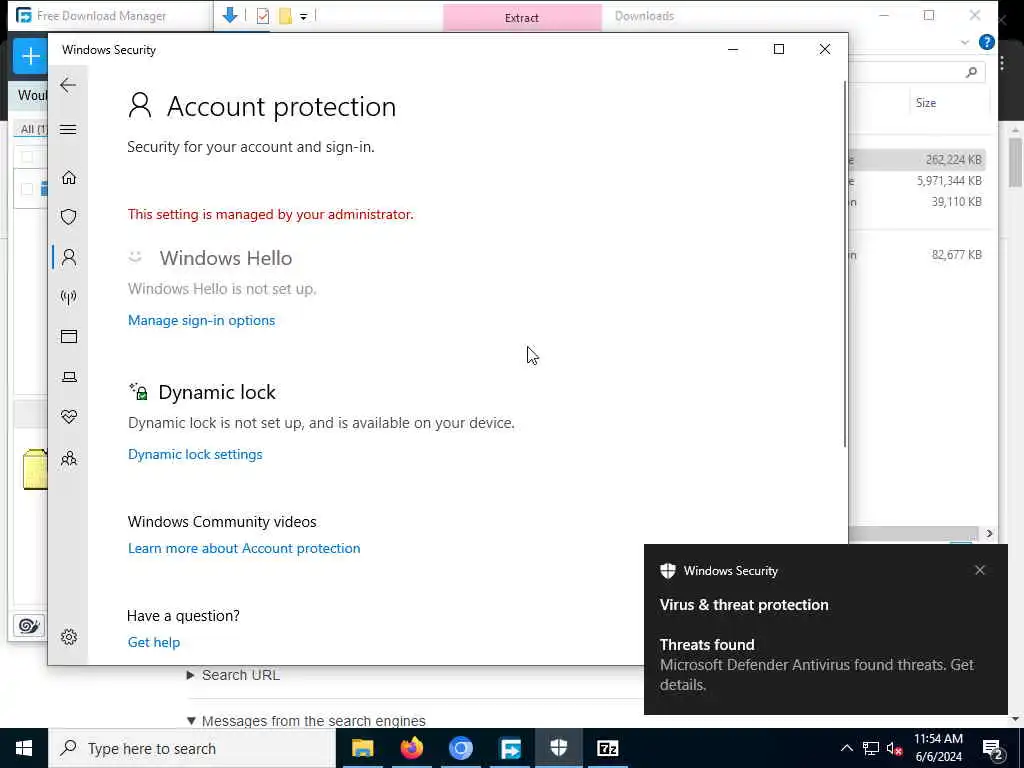
Task: Click the Explorer search magnifier icon
Action: 971,72
